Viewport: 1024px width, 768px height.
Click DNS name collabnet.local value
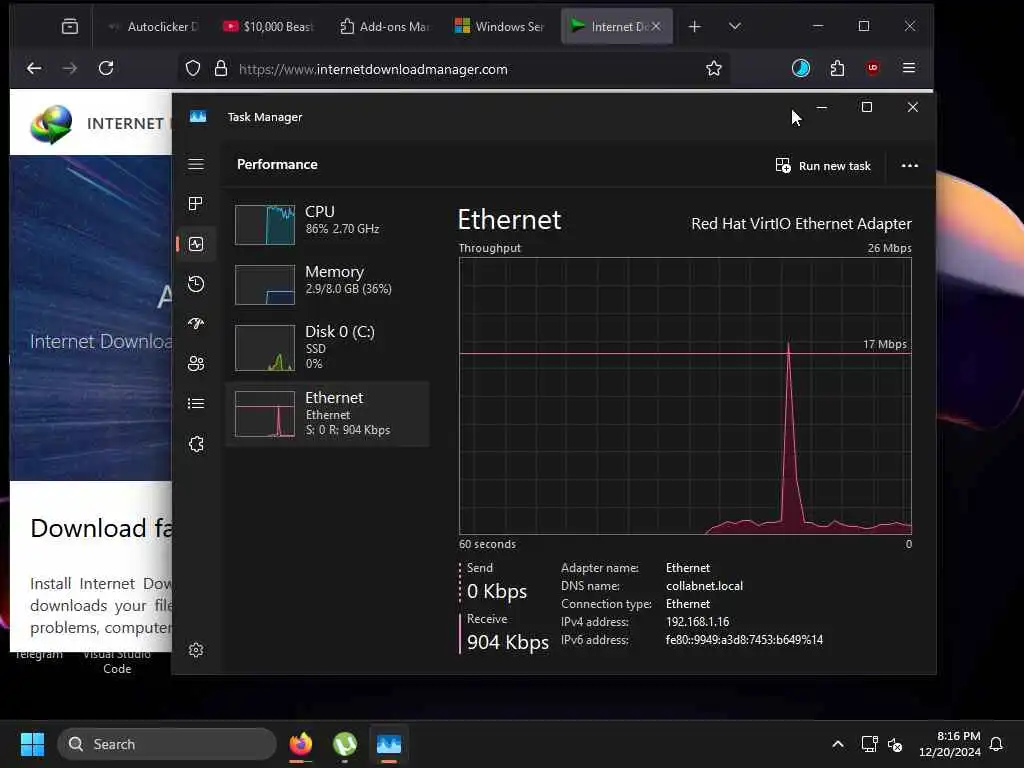point(704,586)
